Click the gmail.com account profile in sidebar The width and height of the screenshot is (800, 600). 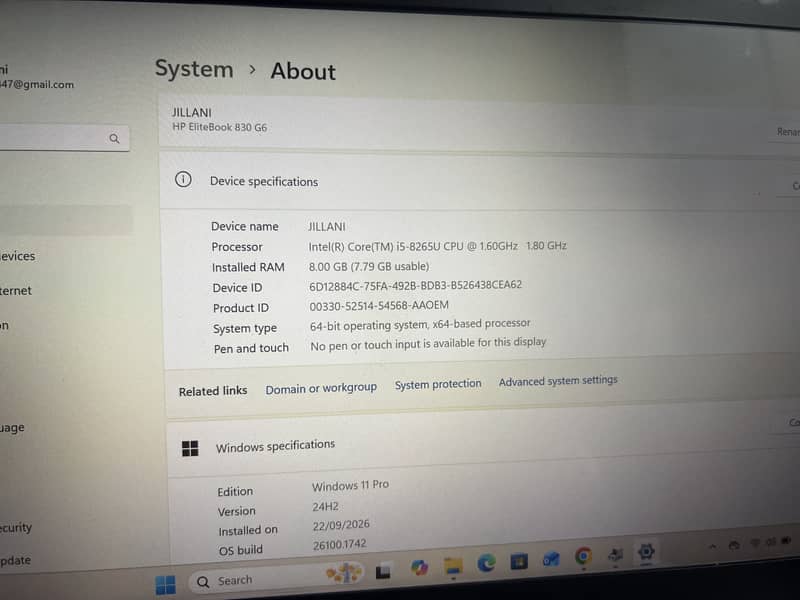[37, 78]
